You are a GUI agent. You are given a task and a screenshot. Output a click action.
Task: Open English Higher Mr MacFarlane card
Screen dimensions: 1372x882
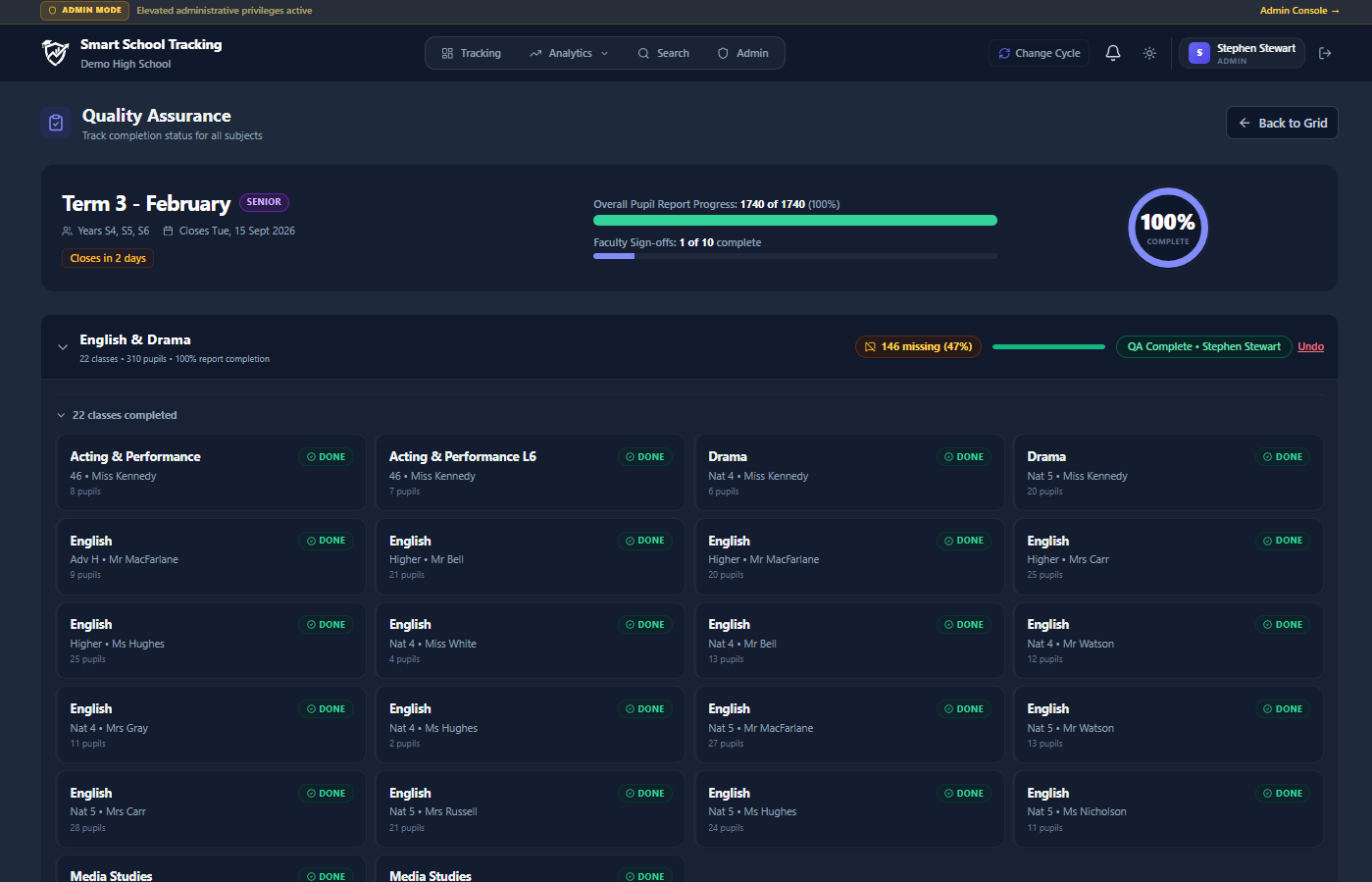(x=849, y=557)
